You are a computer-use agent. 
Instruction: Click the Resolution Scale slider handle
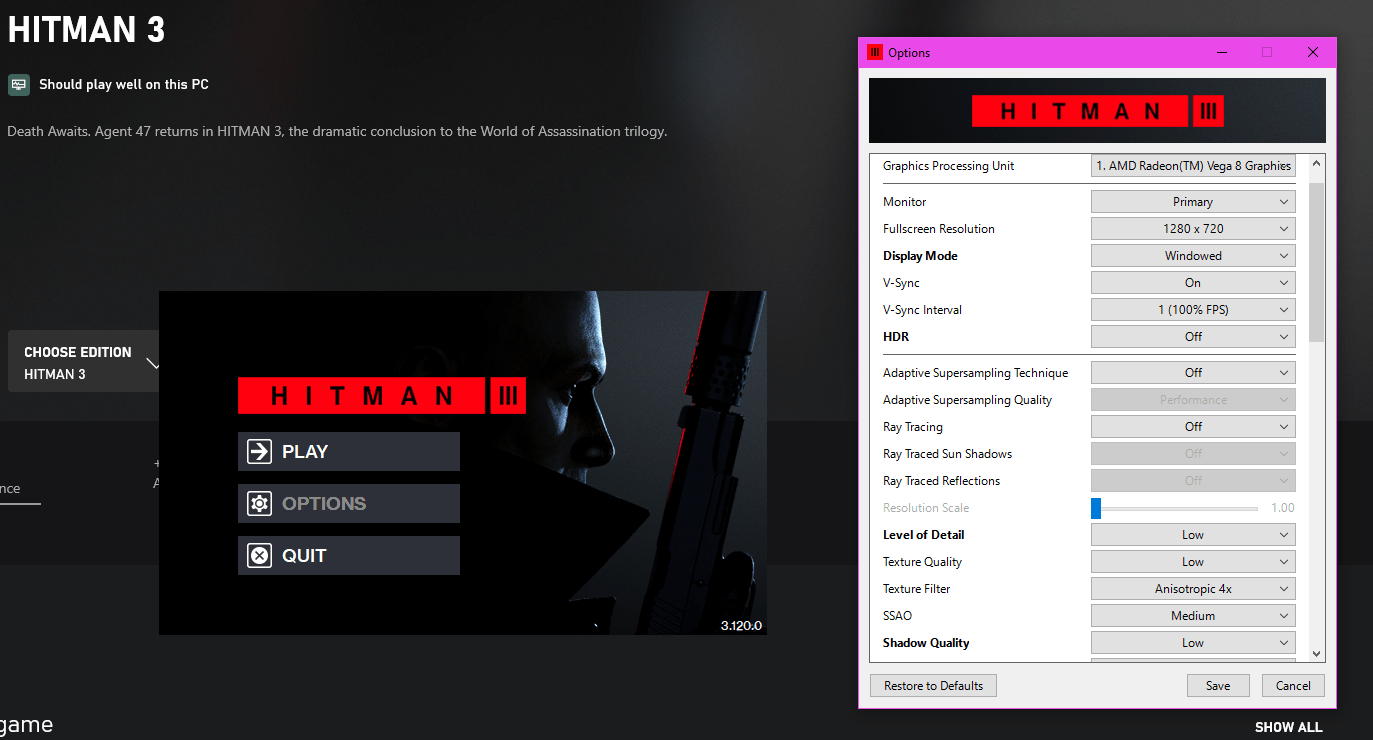click(x=1096, y=508)
